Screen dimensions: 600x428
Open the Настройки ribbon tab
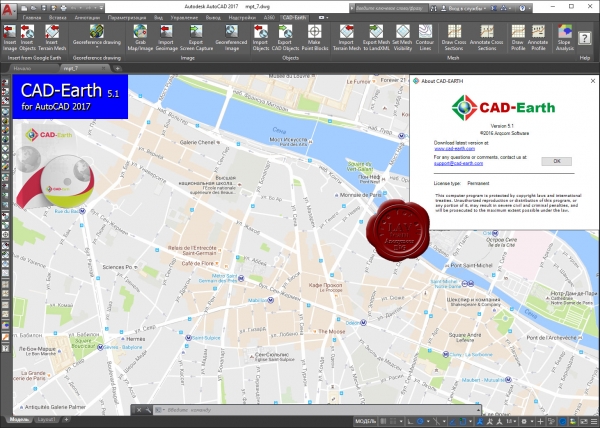[x=242, y=18]
